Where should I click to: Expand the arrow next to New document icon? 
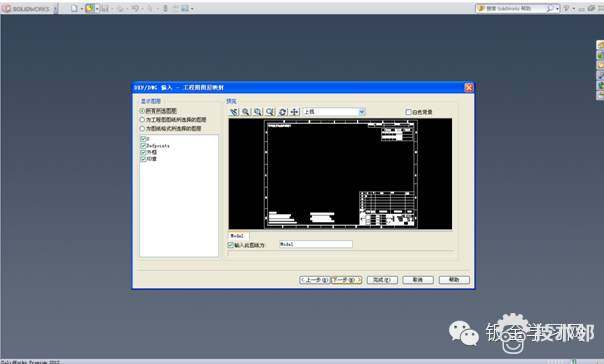[82, 8]
